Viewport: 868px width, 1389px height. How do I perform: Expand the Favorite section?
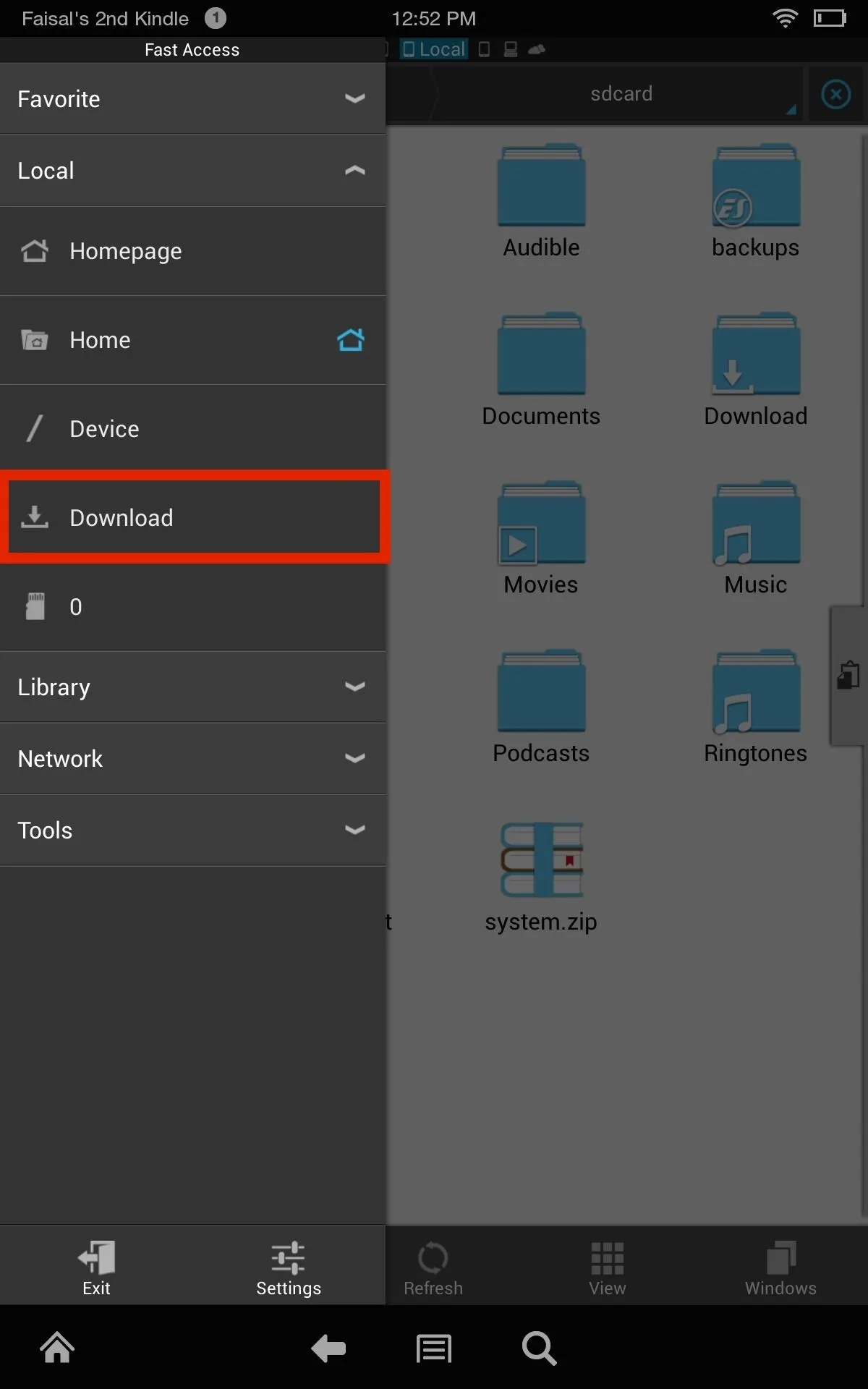point(192,98)
